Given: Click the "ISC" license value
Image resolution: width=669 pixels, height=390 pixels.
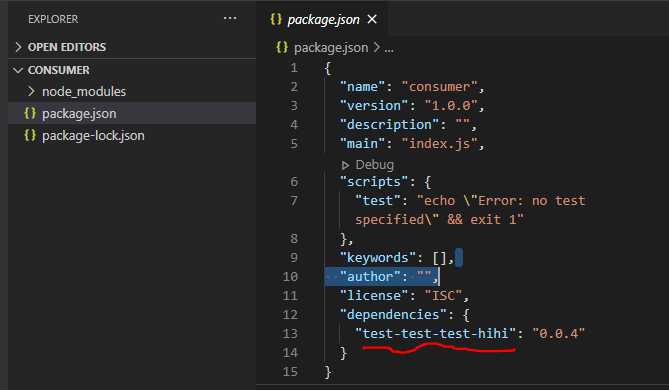Looking at the screenshot, I should (x=443, y=296).
